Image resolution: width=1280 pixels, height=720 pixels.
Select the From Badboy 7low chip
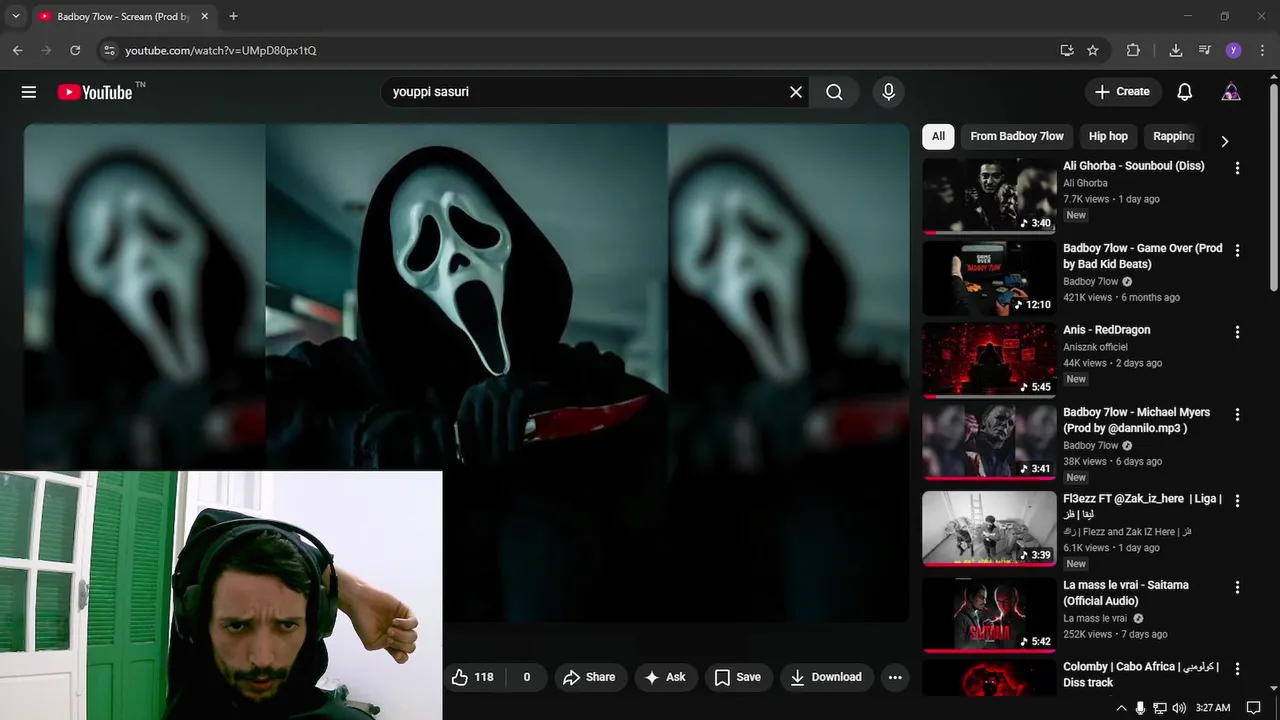click(1017, 136)
